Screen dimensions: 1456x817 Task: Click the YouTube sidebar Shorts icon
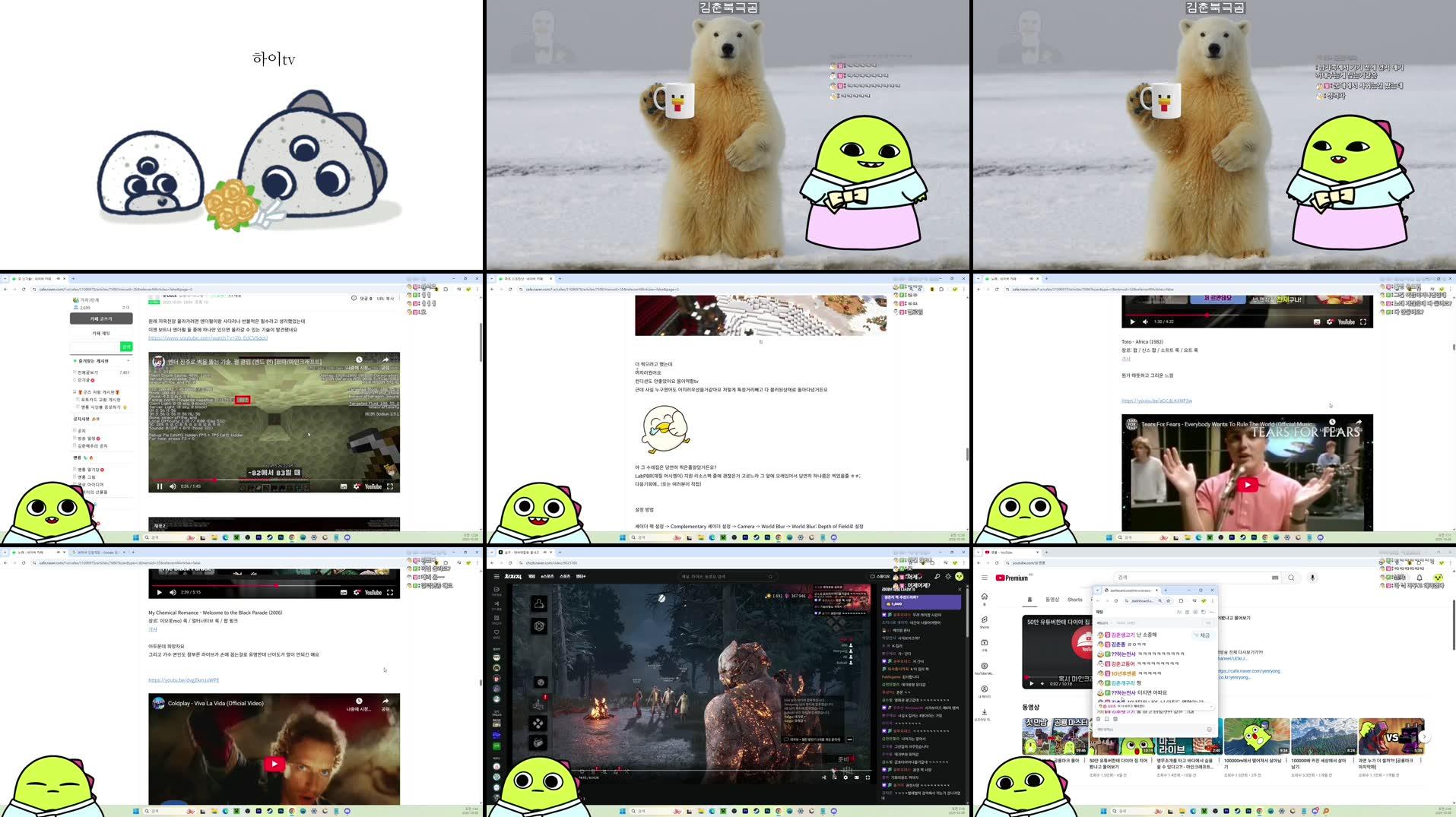(984, 621)
